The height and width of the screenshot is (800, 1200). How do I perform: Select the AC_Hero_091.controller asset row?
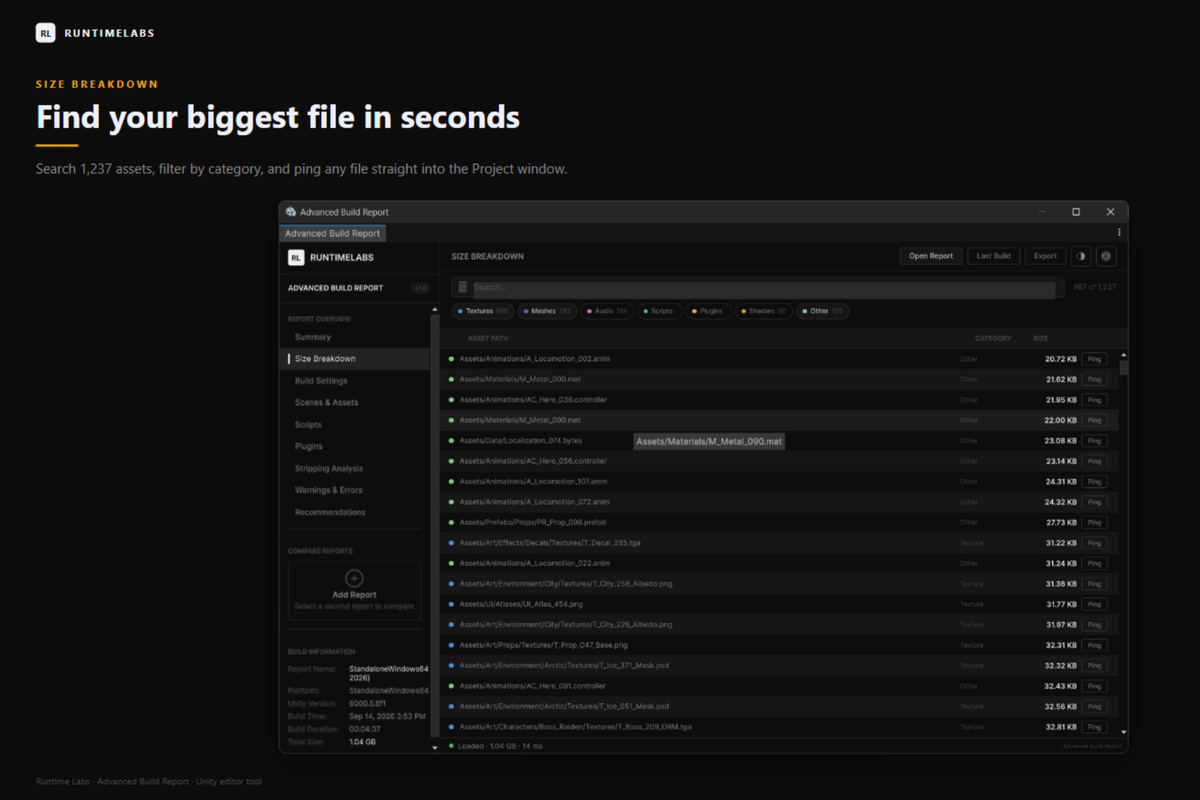pos(780,686)
